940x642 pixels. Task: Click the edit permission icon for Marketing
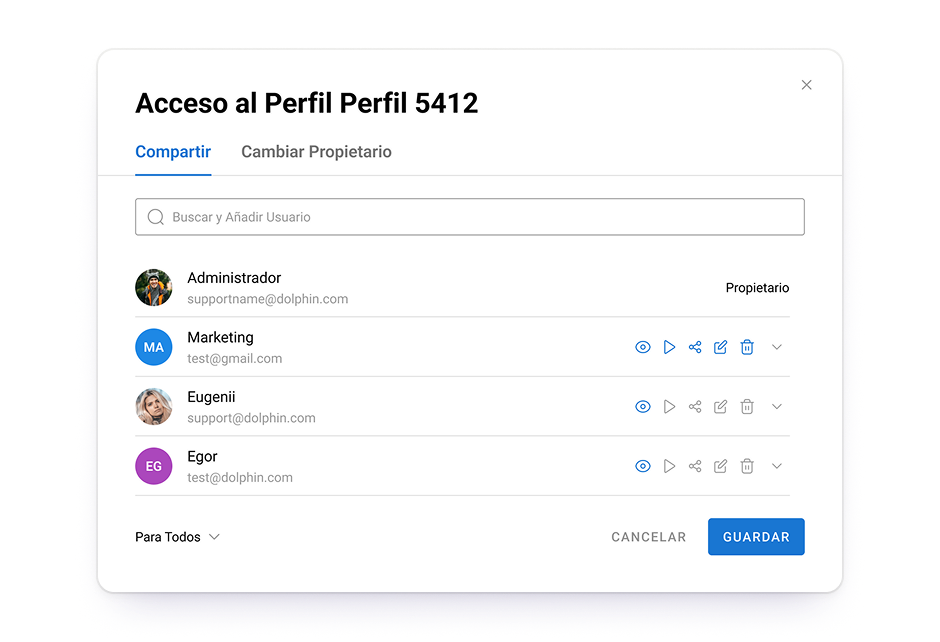coord(721,347)
